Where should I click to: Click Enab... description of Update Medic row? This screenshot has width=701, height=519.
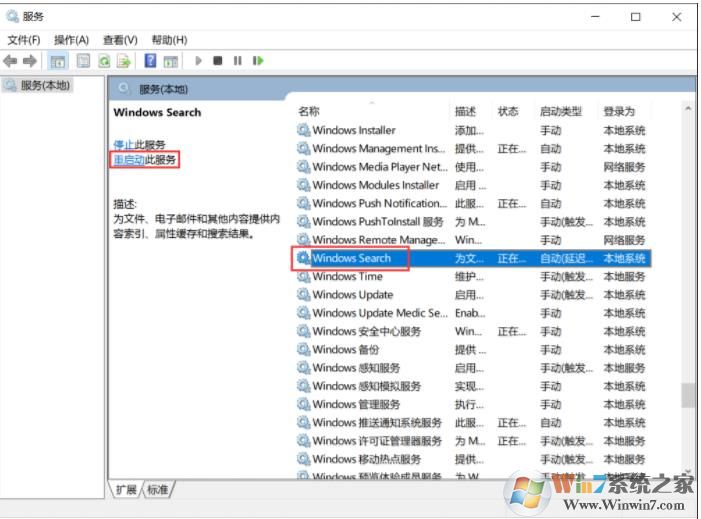pyautogui.click(x=469, y=313)
